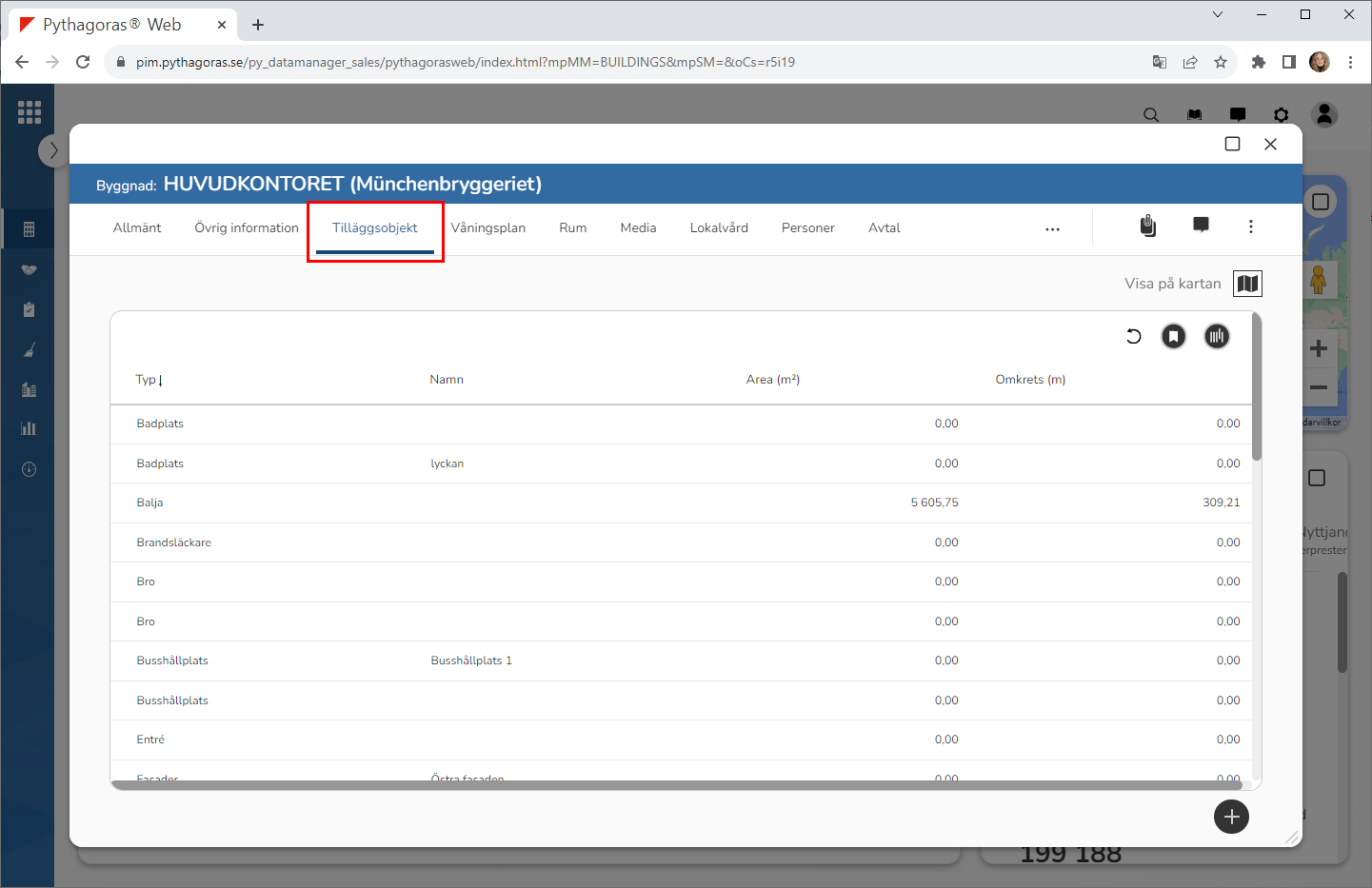
Task: Open the column chooser icon above the table
Action: [1217, 336]
